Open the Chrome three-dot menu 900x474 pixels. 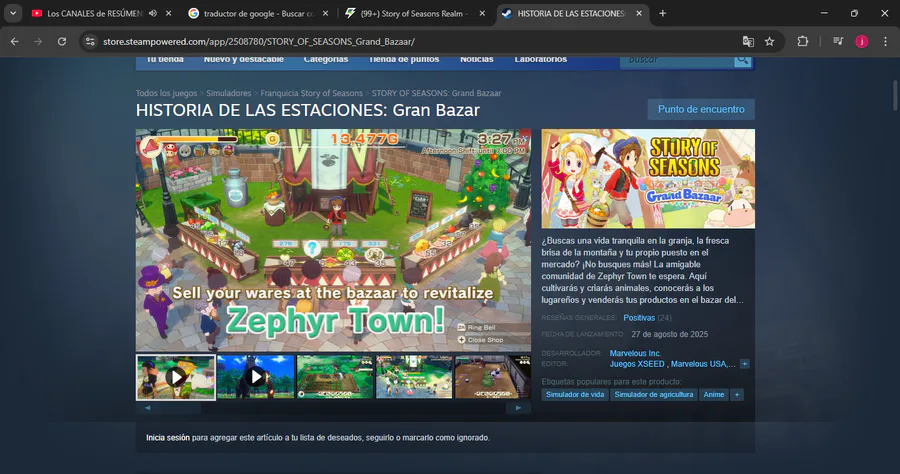[886, 41]
